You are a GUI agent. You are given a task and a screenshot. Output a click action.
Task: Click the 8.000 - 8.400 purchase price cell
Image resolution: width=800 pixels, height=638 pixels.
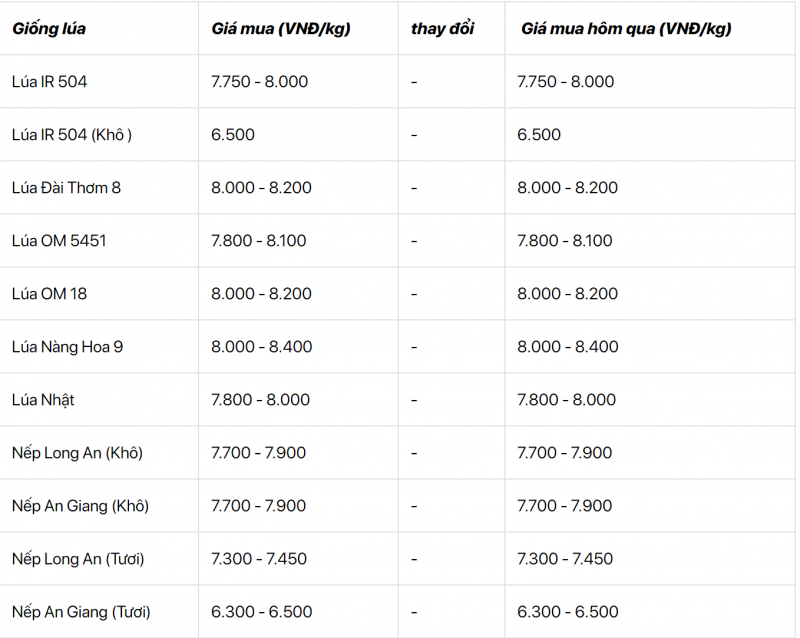(x=261, y=347)
